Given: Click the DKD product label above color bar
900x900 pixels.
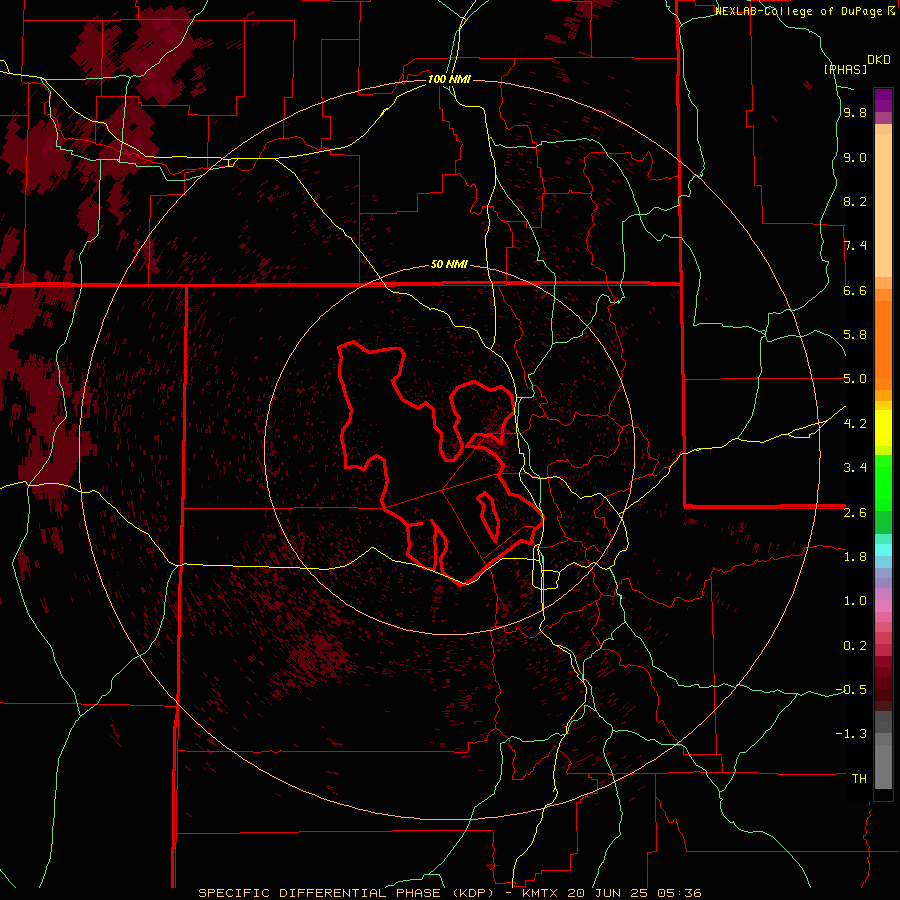Looking at the screenshot, I should (x=879, y=60).
